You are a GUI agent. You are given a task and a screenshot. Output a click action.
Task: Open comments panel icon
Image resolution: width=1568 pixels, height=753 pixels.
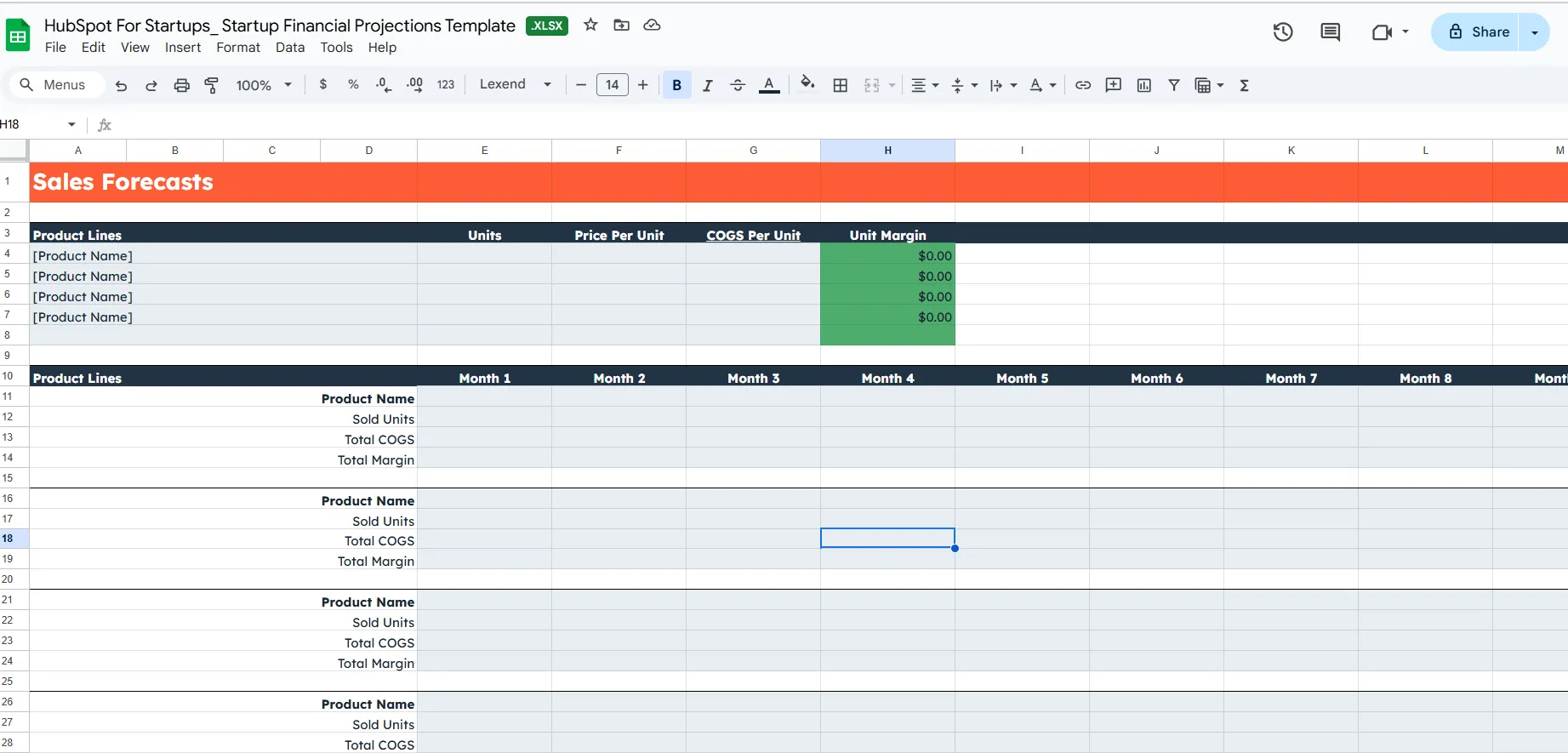[x=1331, y=32]
